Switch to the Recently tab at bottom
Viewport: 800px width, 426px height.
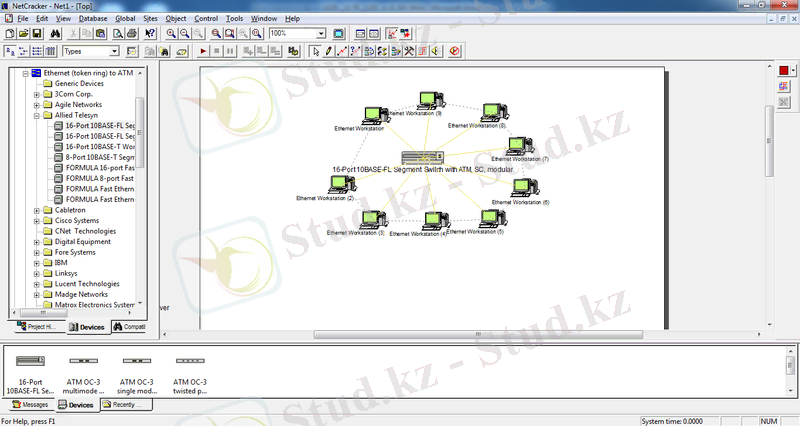pyautogui.click(x=126, y=405)
